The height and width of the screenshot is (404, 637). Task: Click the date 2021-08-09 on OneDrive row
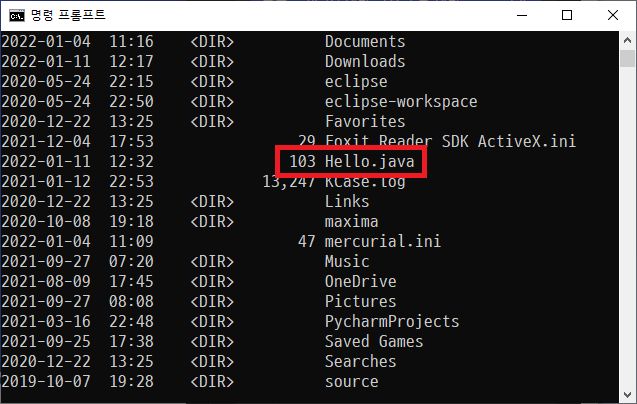[x=46, y=281]
